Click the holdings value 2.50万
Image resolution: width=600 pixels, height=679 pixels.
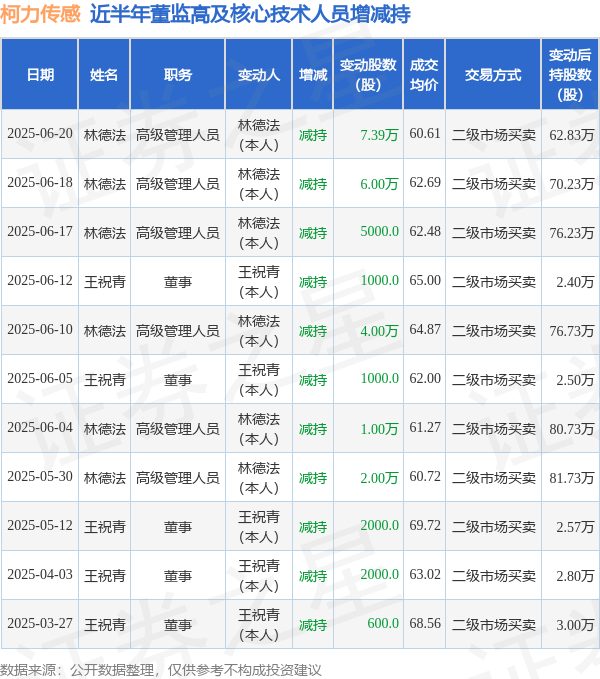(x=575, y=379)
